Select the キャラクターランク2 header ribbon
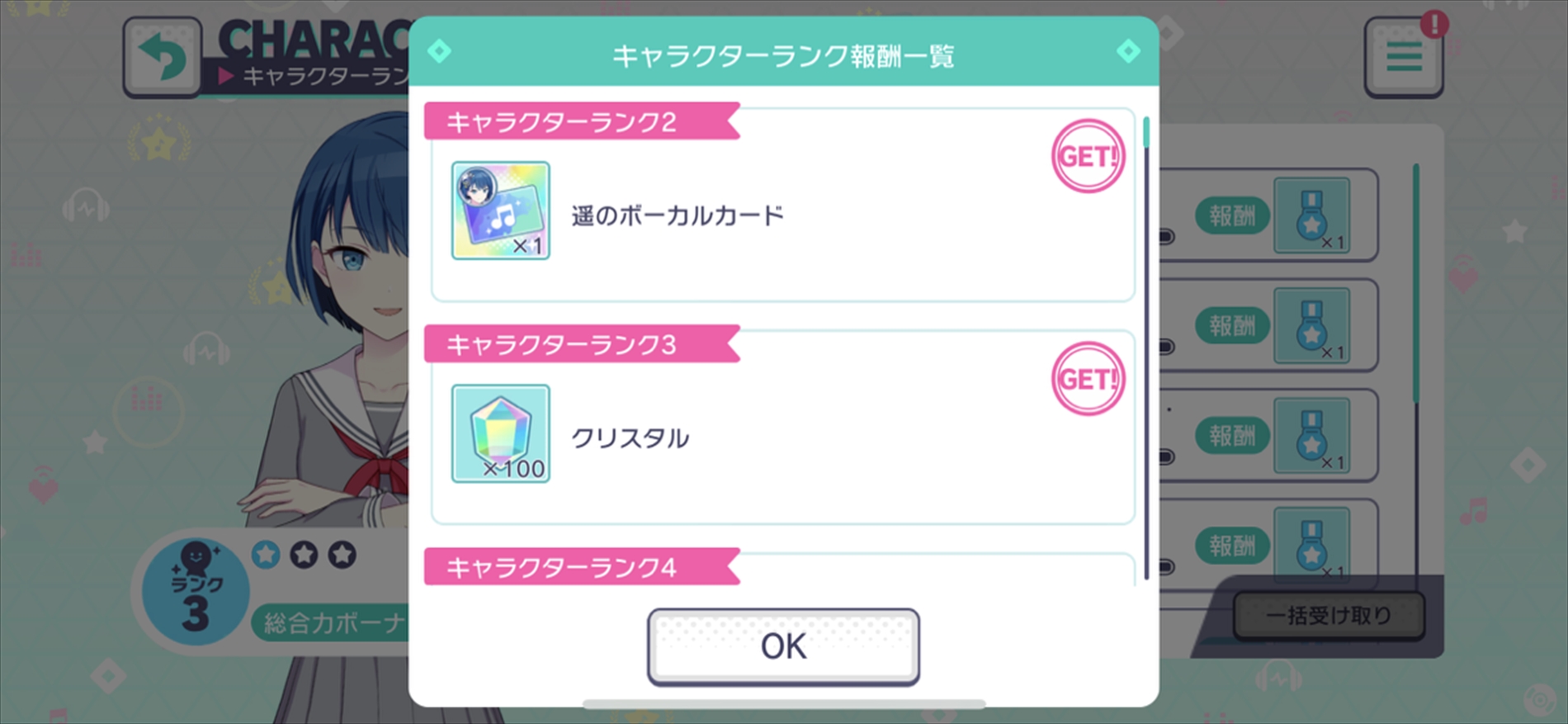The width and height of the screenshot is (1568, 724). click(582, 121)
